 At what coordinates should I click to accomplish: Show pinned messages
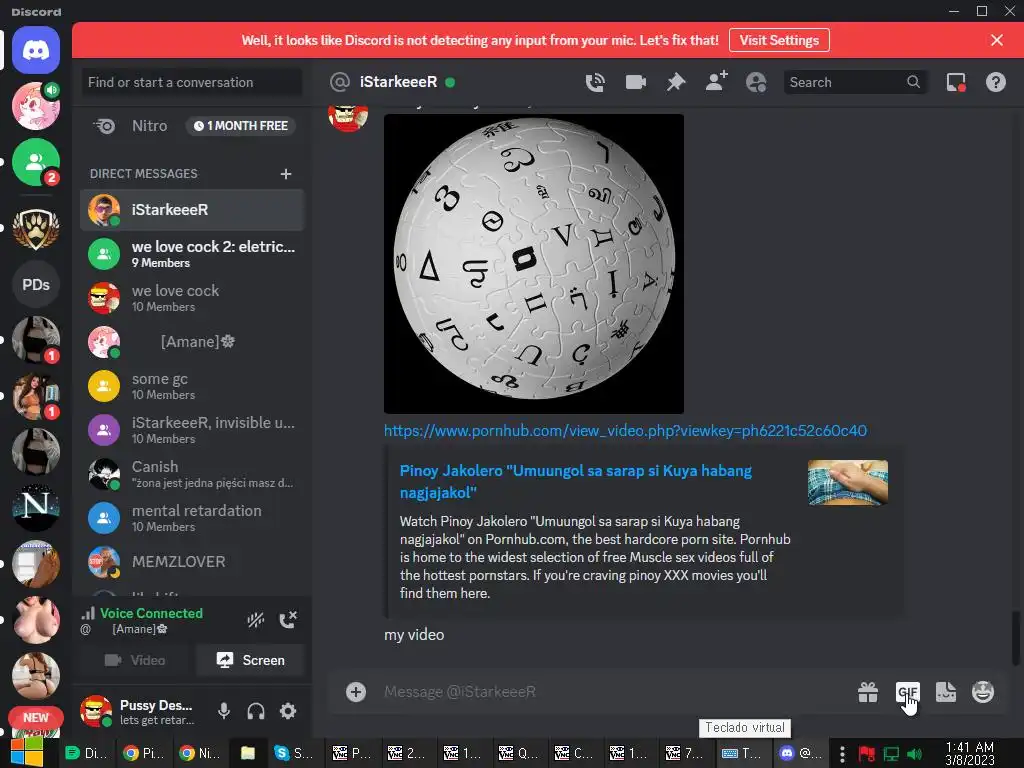[x=676, y=82]
